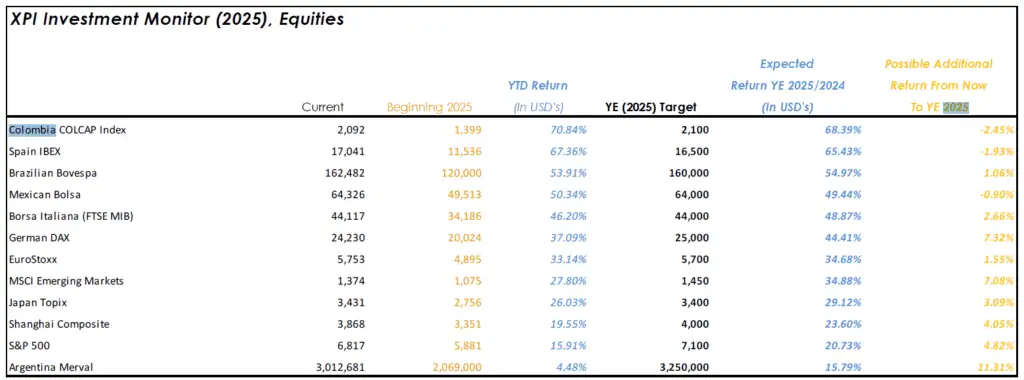Click the additional return 4.05% cell
The height and width of the screenshot is (380, 1024).
pos(998,324)
